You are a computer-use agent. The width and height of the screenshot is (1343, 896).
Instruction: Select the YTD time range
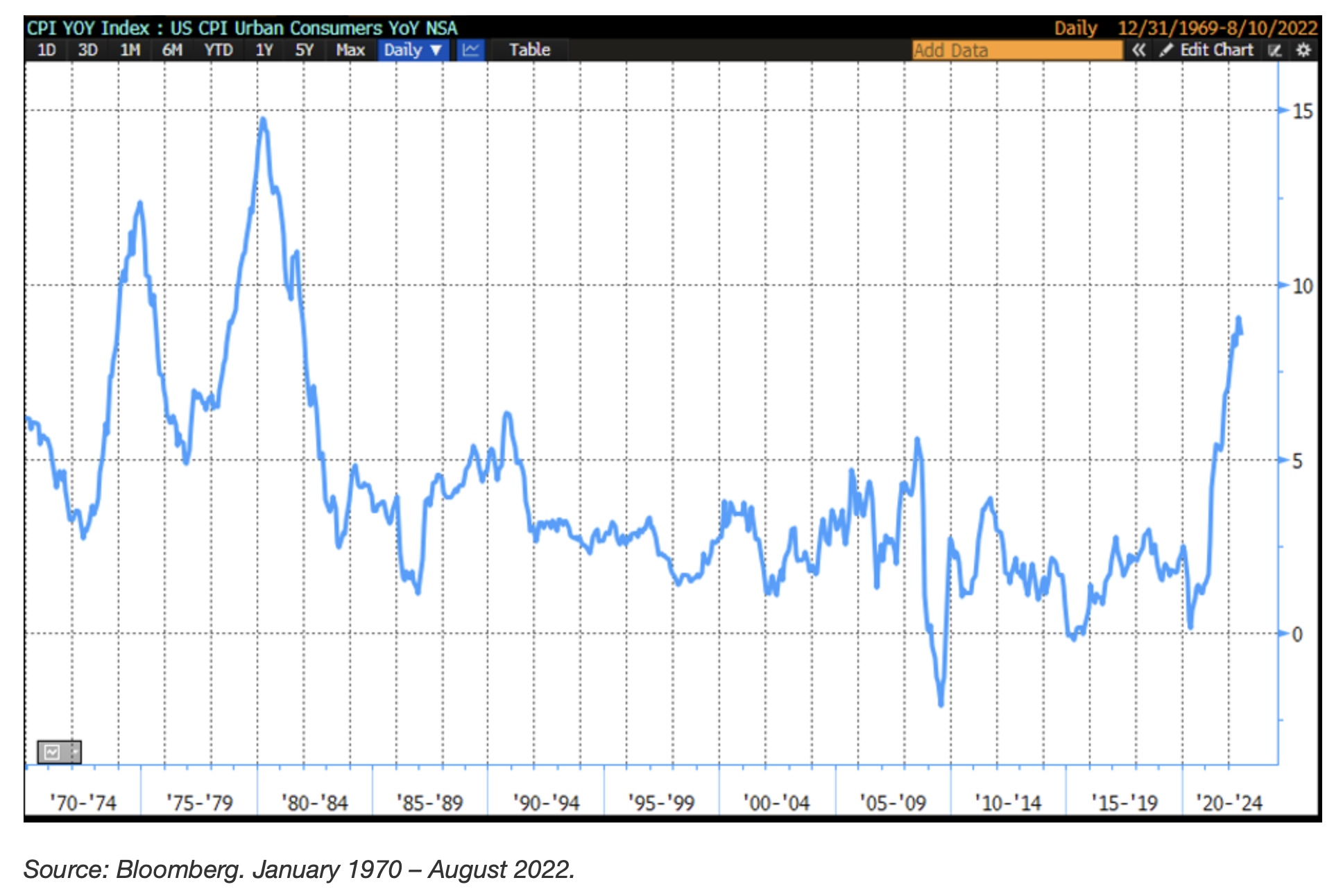click(218, 50)
